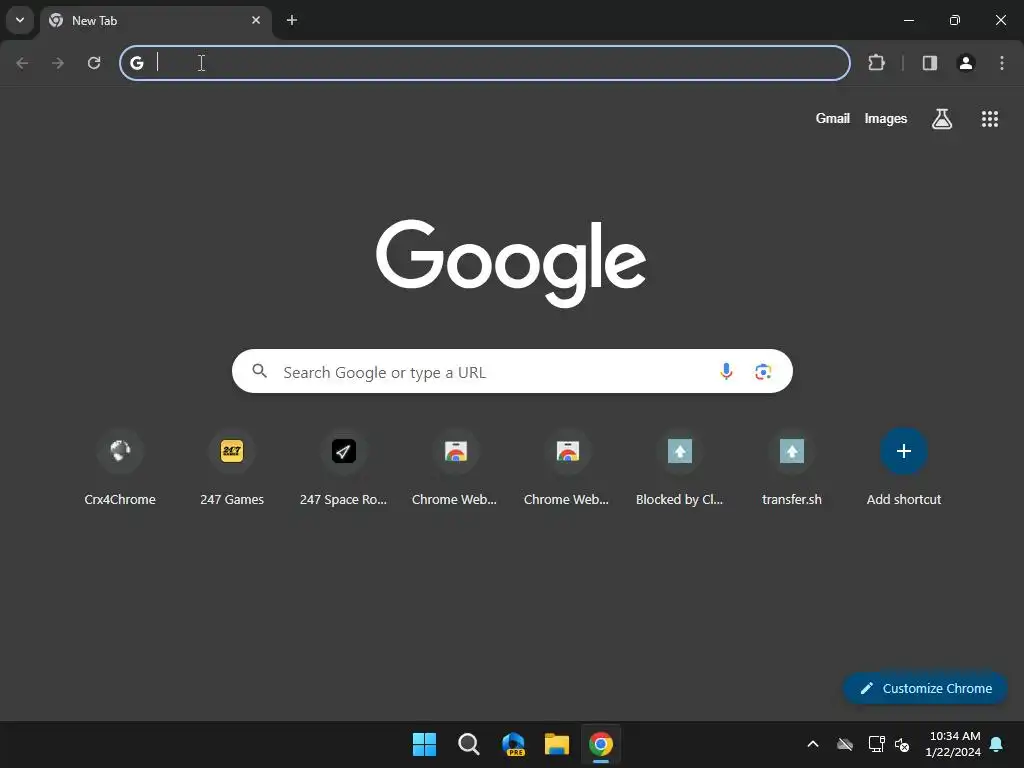Launch Edge PRE from taskbar

pyautogui.click(x=513, y=744)
